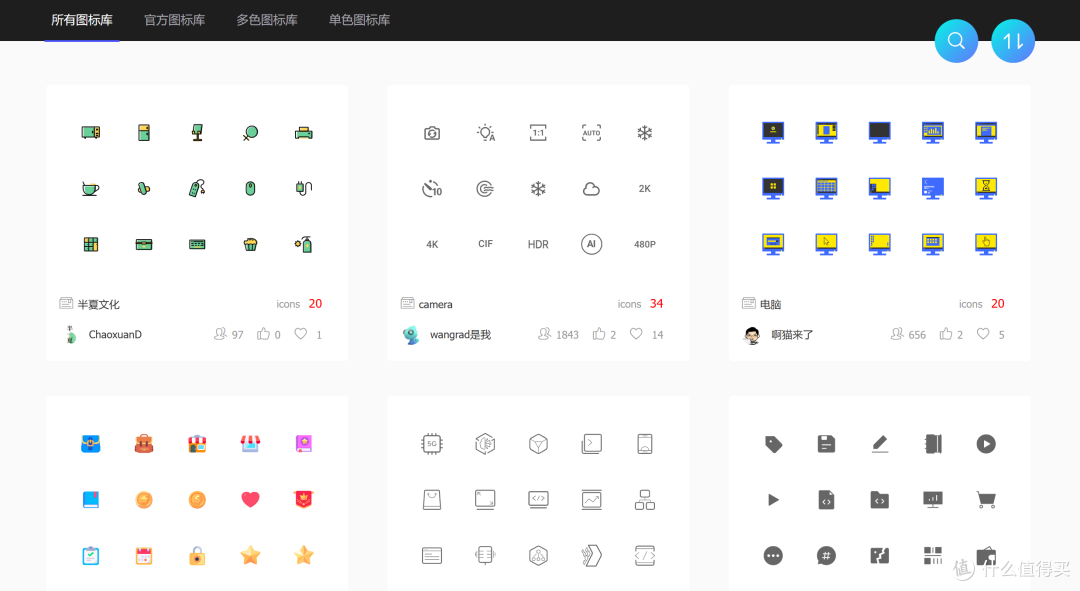The width and height of the screenshot is (1080, 591).
Task: Select the cloud icon in camera set
Action: tap(591, 188)
